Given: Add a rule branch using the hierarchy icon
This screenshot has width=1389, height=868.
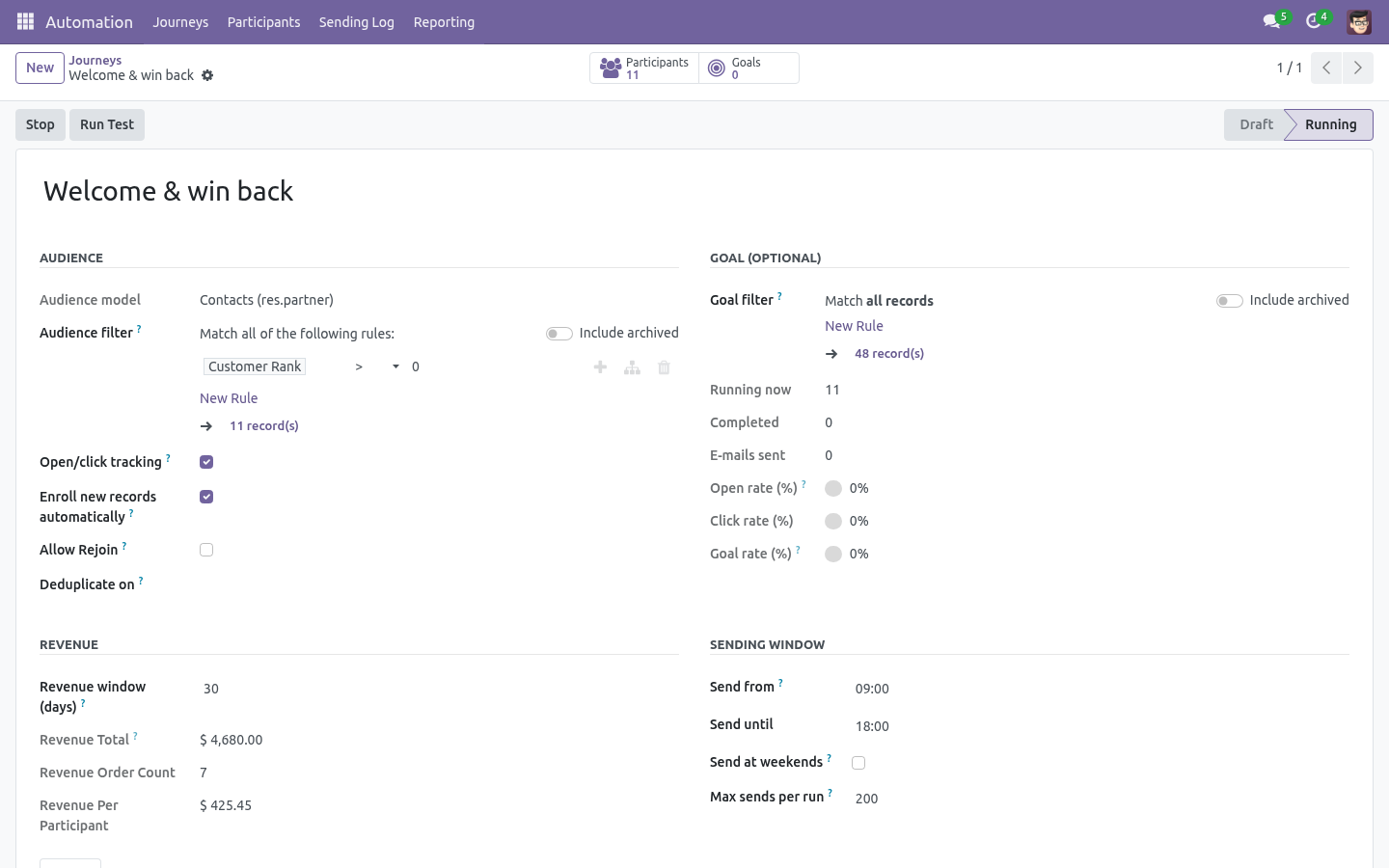Looking at the screenshot, I should 632,367.
